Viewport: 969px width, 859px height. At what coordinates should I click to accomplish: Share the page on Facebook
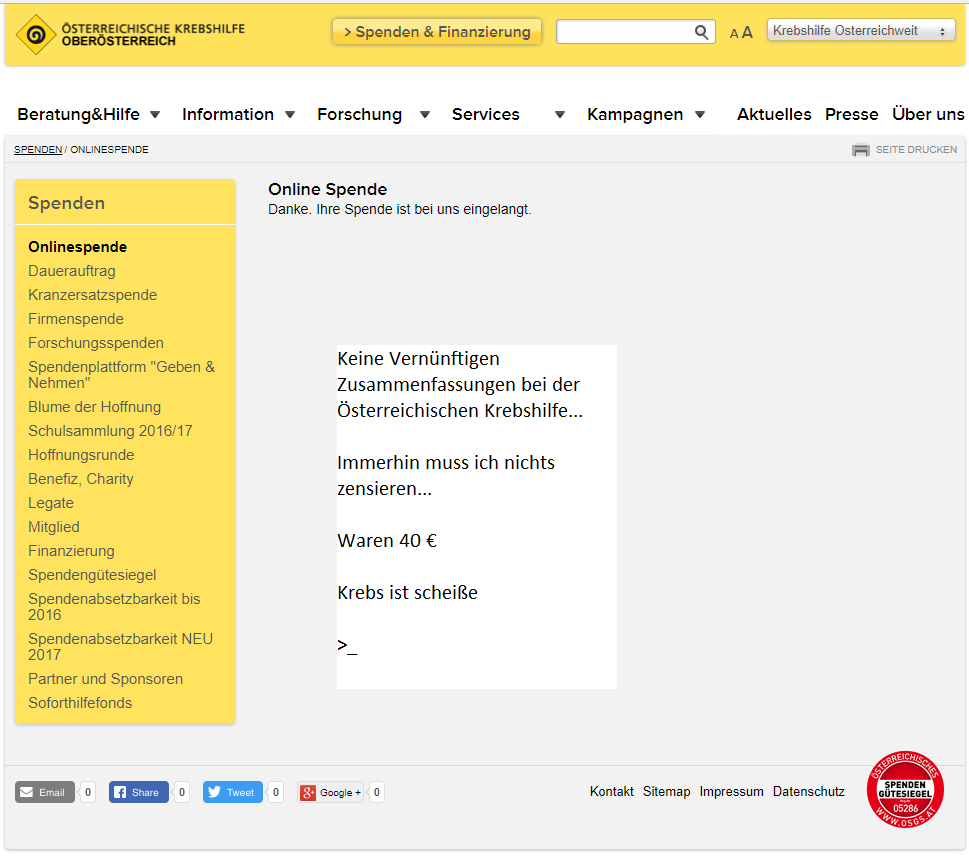tap(138, 792)
